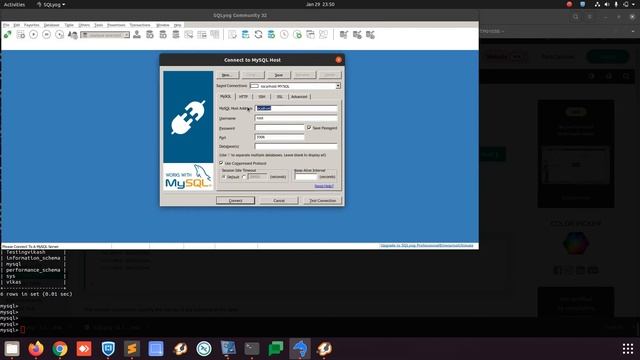Click the Create New Connection toolbar icon

[x=7, y=35]
